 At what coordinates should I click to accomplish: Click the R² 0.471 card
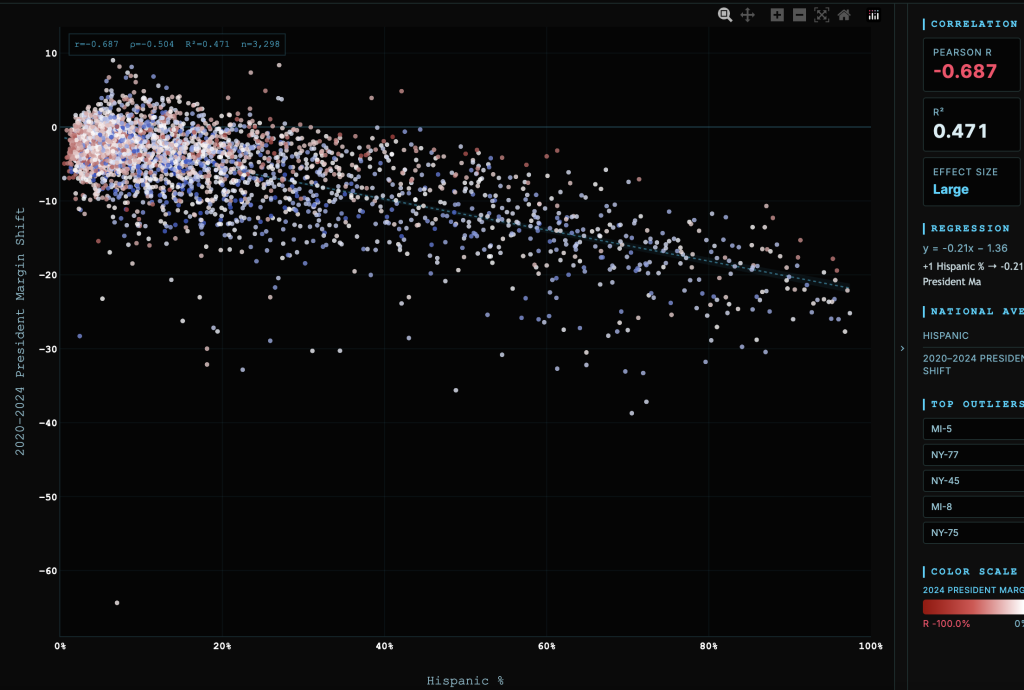point(973,125)
